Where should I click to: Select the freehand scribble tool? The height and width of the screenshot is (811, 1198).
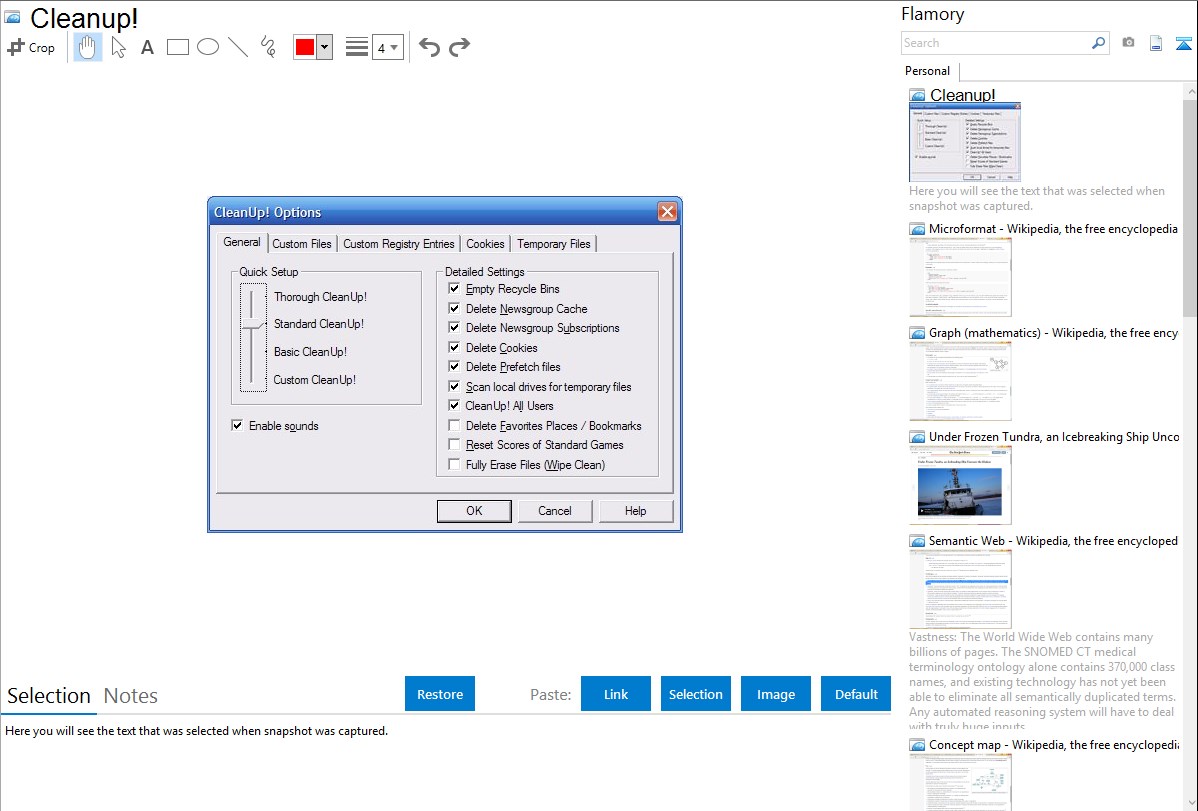tap(268, 47)
